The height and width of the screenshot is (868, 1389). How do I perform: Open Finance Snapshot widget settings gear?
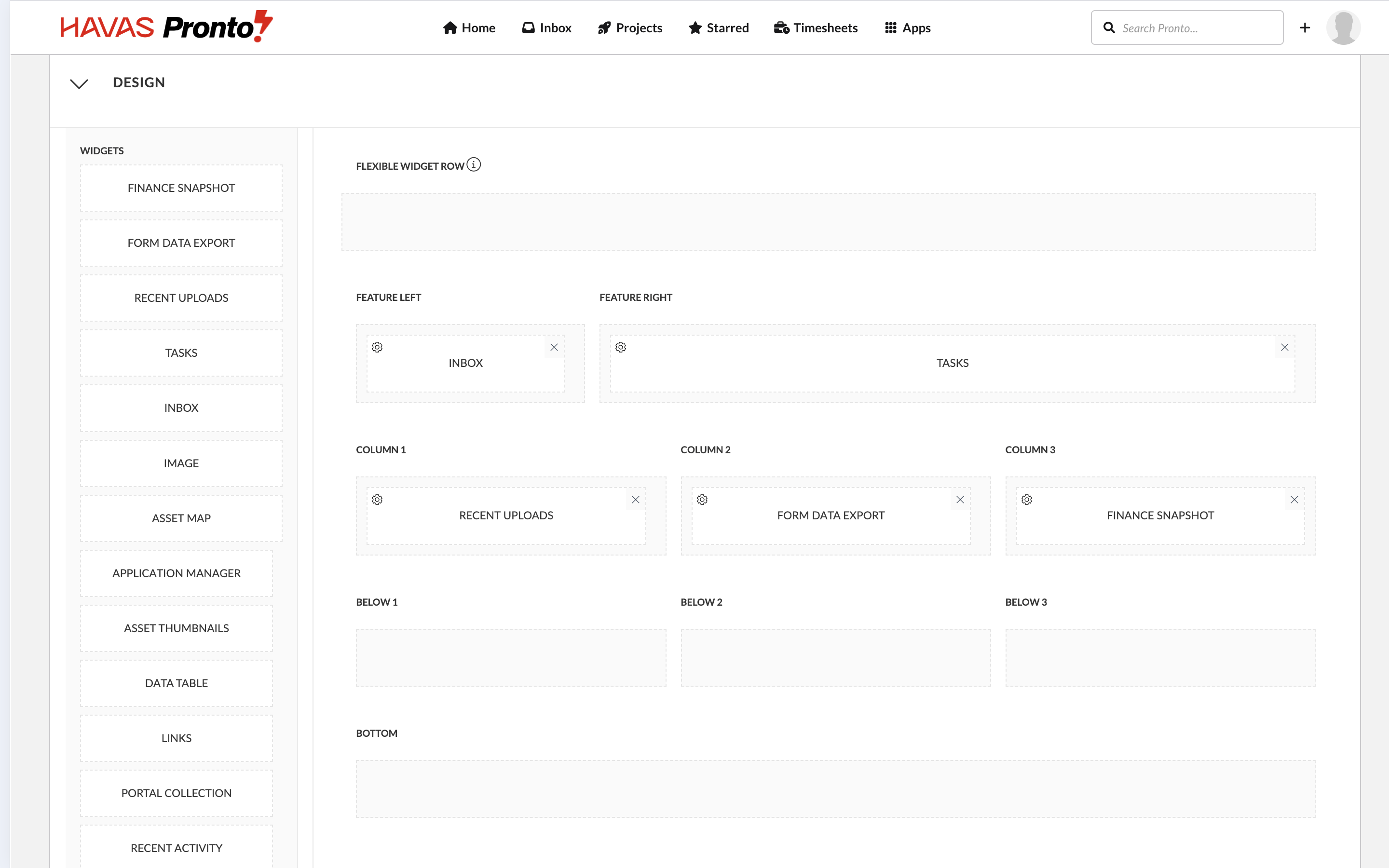pos(1027,500)
